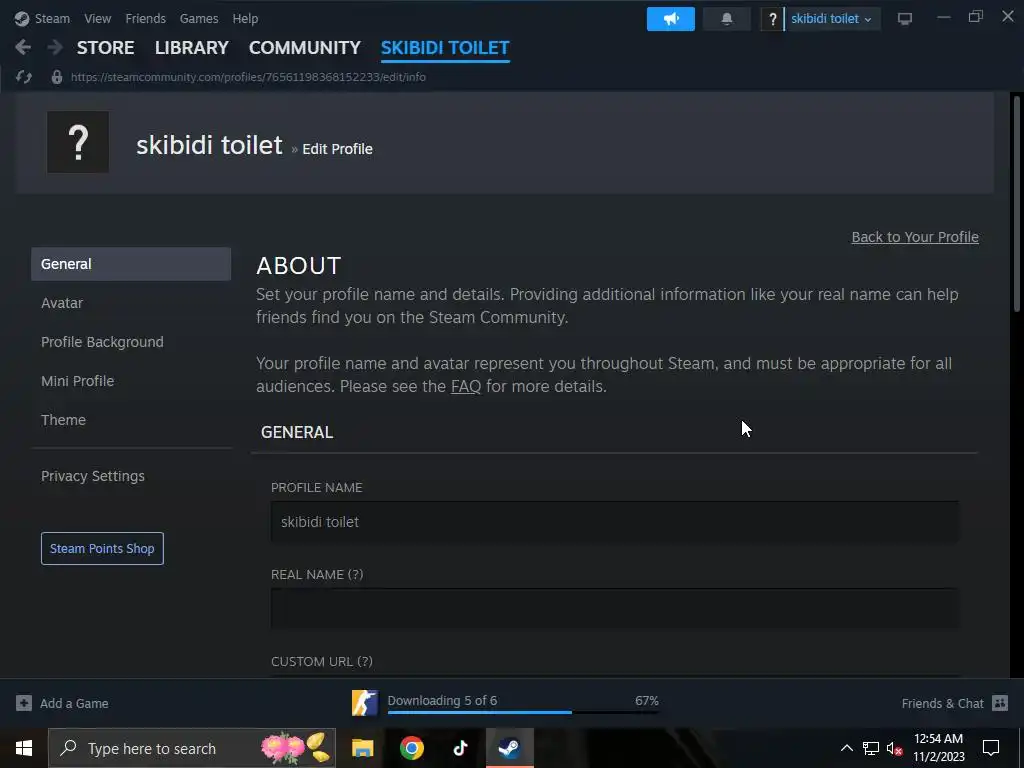Switch to Big Picture mode monitor icon

pos(904,19)
